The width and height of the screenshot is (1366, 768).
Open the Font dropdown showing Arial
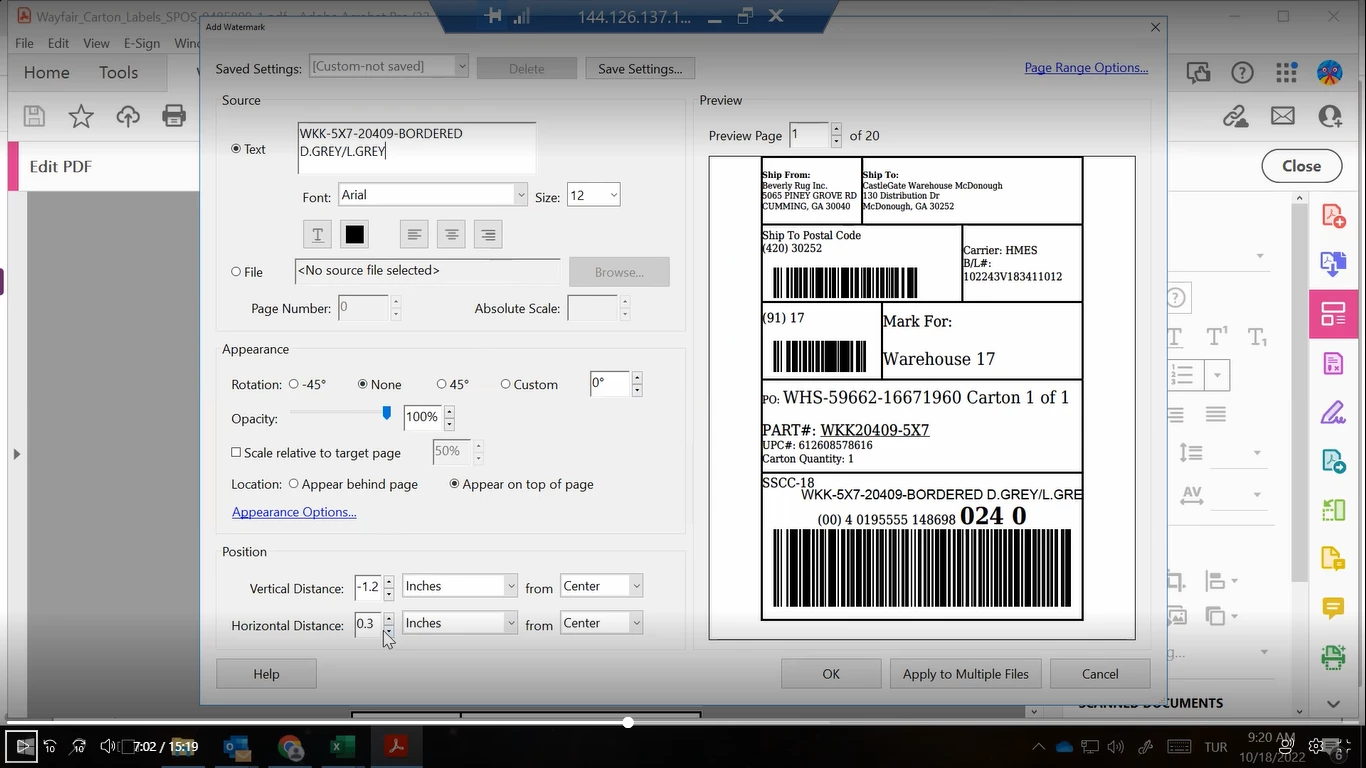point(432,195)
